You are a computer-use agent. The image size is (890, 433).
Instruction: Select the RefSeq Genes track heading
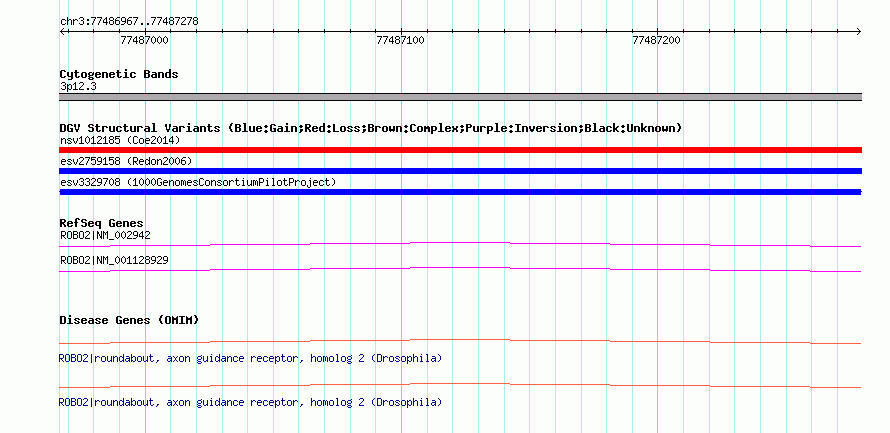[x=102, y=224]
